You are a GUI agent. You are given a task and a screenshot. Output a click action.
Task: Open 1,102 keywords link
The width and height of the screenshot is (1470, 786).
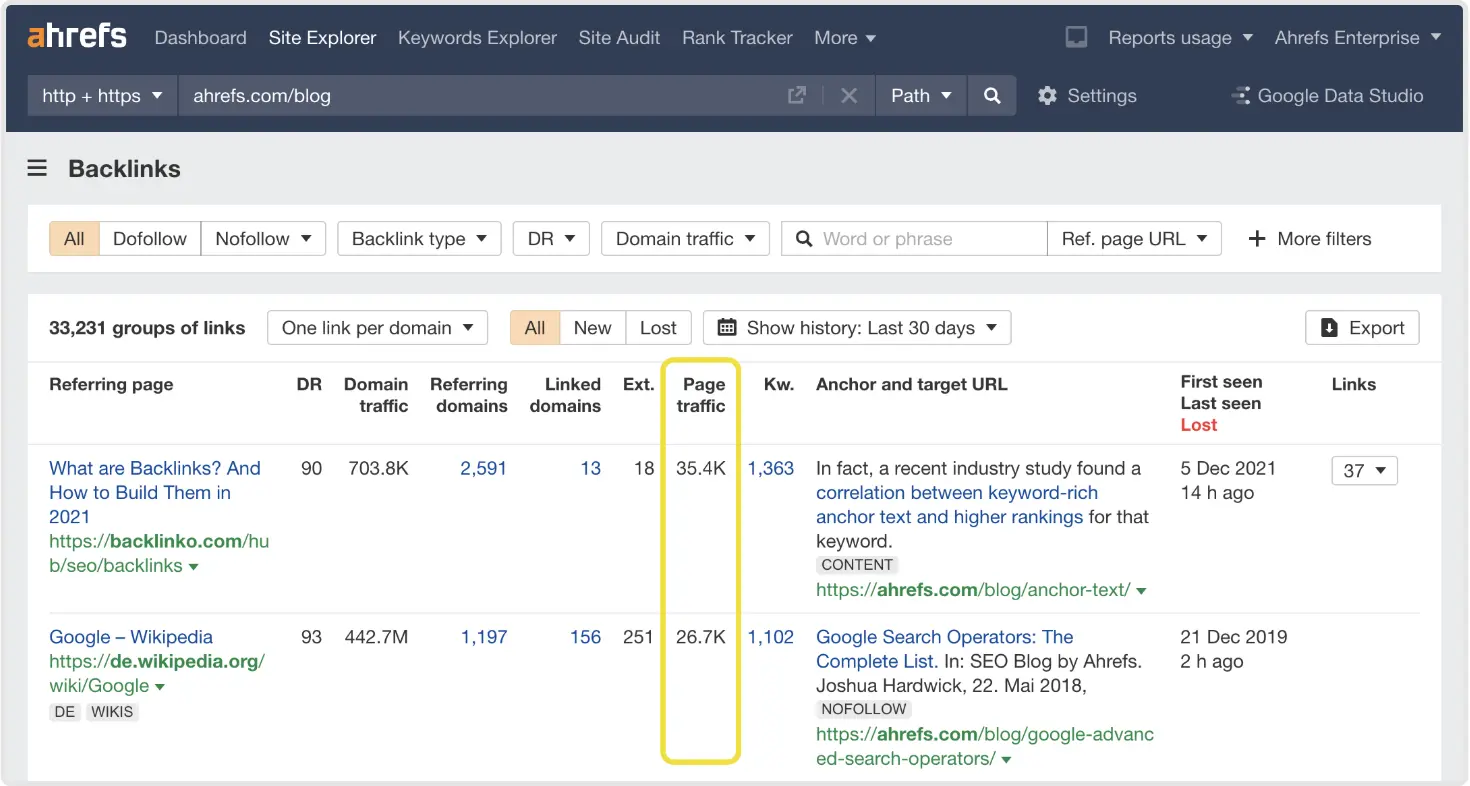tap(771, 637)
